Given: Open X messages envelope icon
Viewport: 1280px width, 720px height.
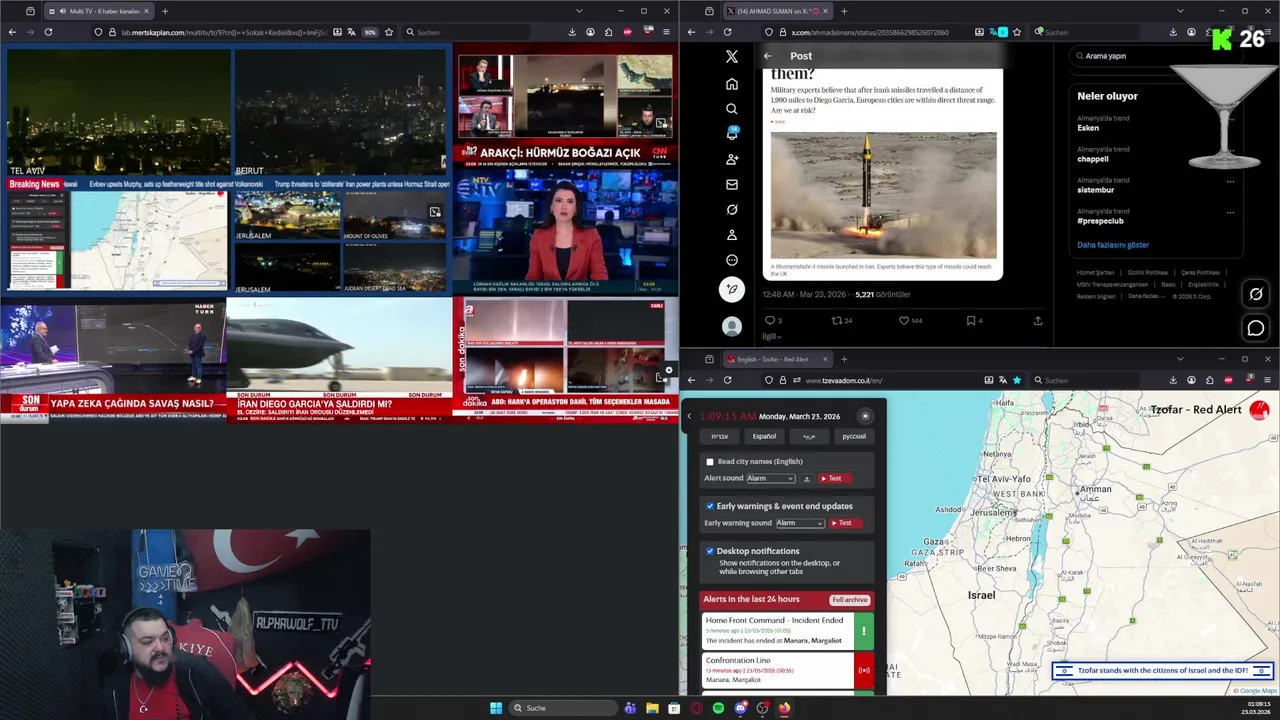Looking at the screenshot, I should [732, 185].
